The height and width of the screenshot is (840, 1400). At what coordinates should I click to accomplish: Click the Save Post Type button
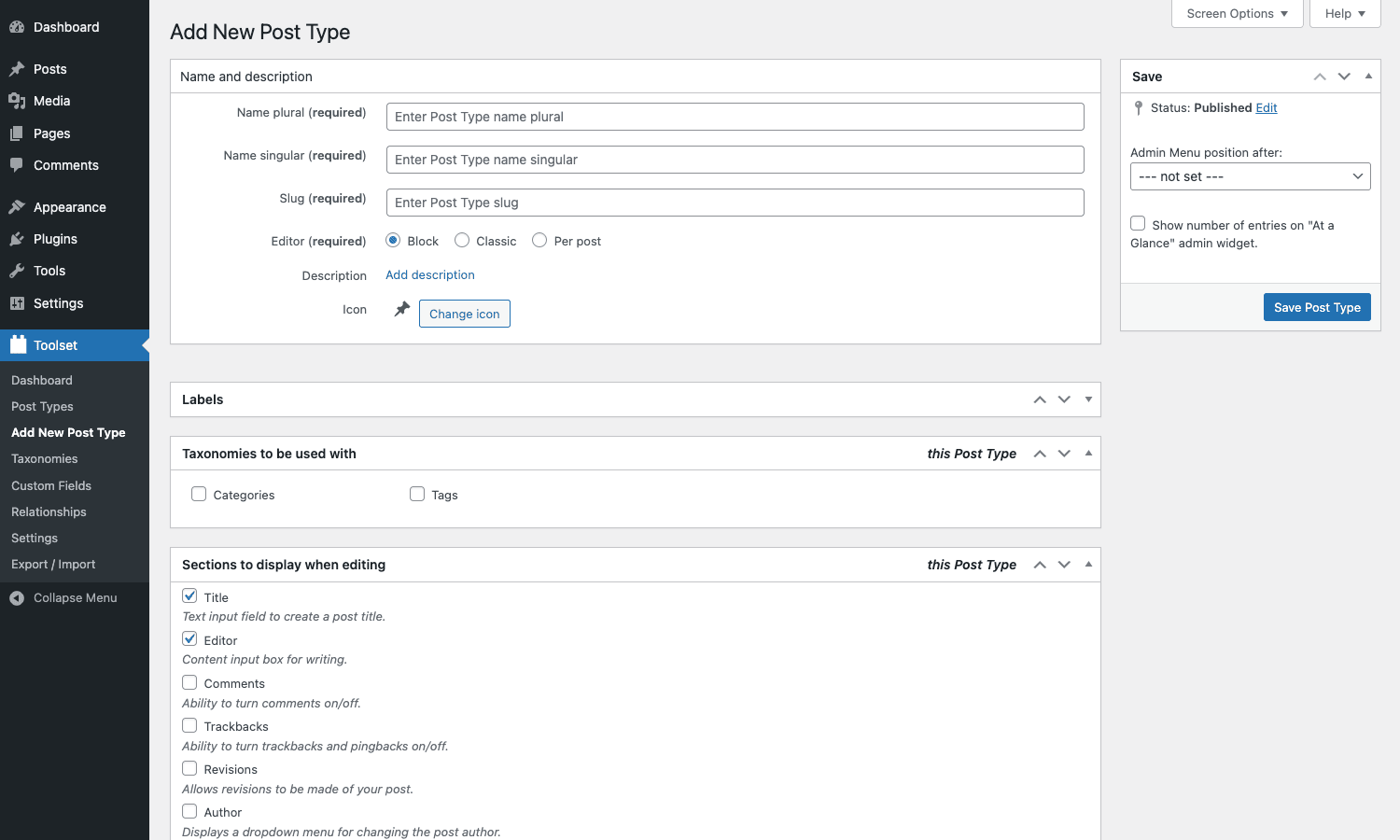[1317, 307]
